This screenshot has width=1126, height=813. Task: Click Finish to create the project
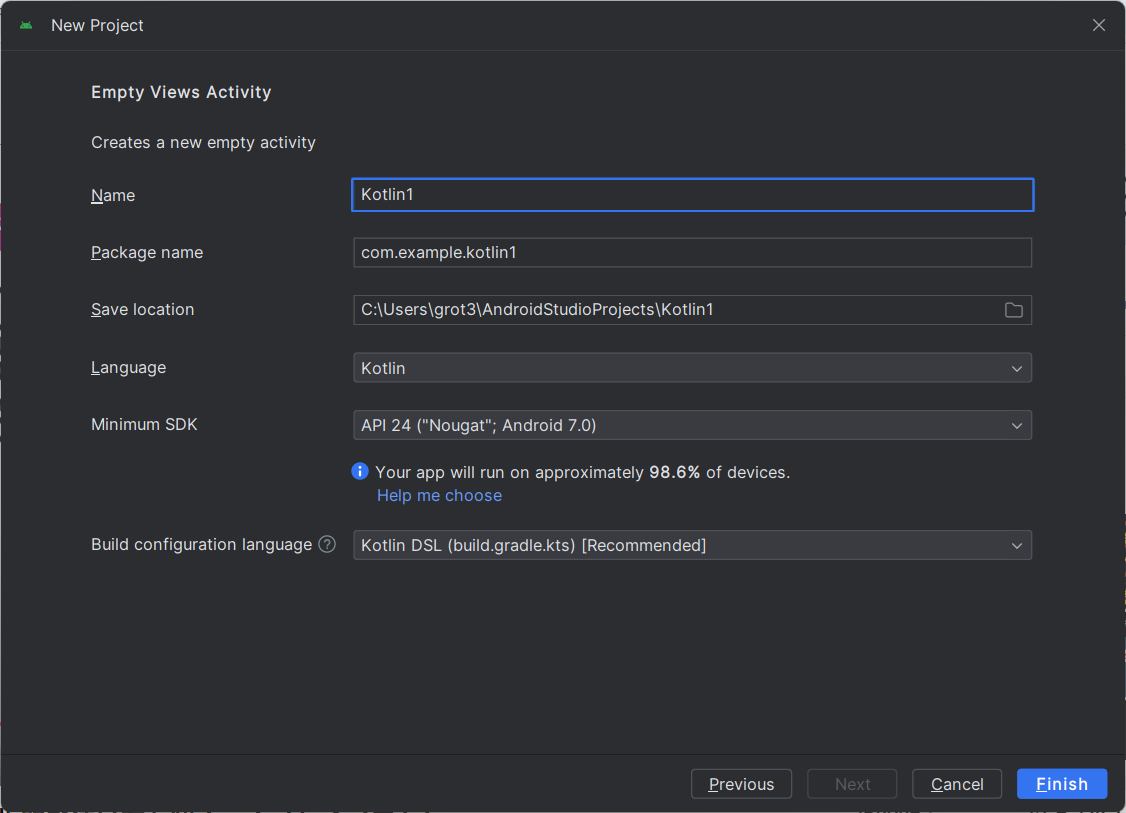tap(1061, 784)
